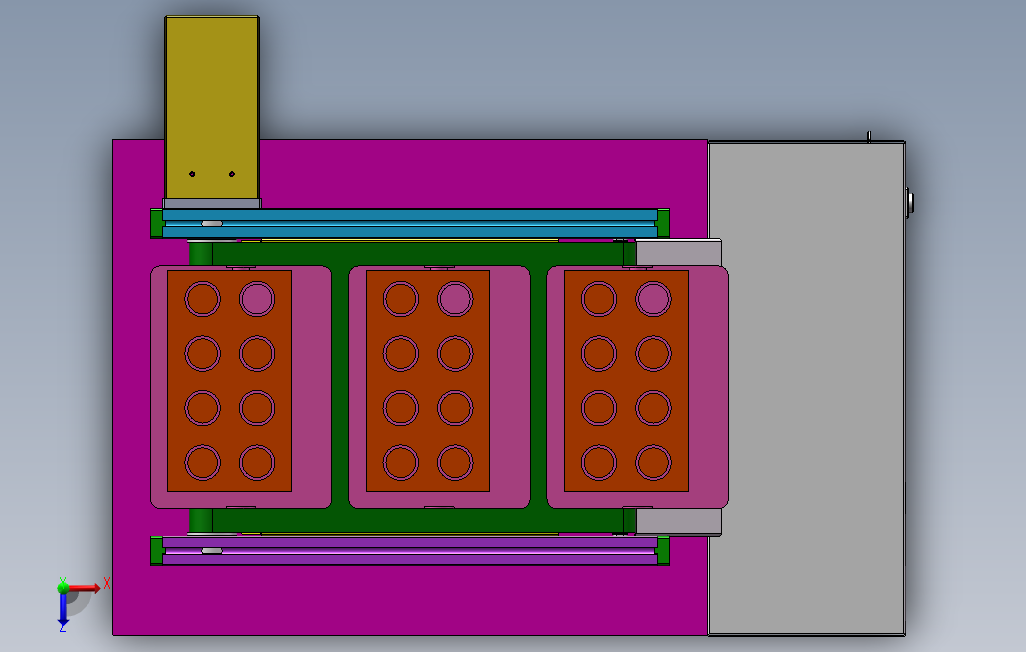Select the white slot on the purple rail
1026x652 pixels.
(x=212, y=551)
